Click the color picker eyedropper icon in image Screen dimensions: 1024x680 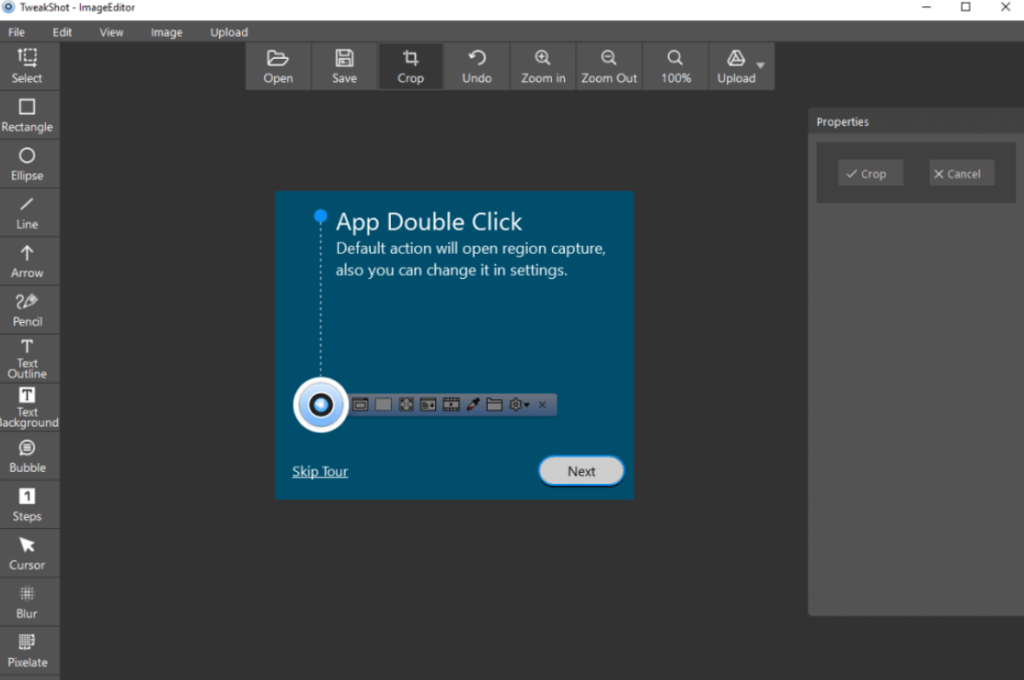pos(473,405)
